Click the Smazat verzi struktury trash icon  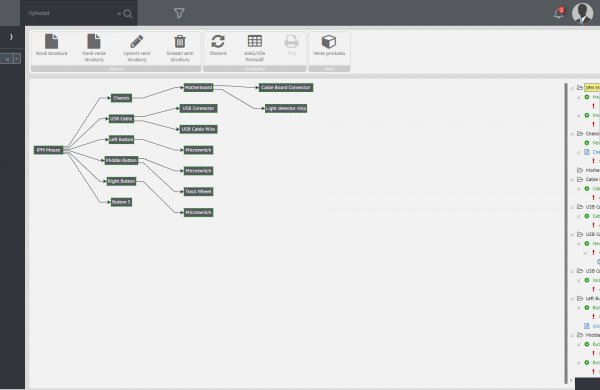pos(180,41)
